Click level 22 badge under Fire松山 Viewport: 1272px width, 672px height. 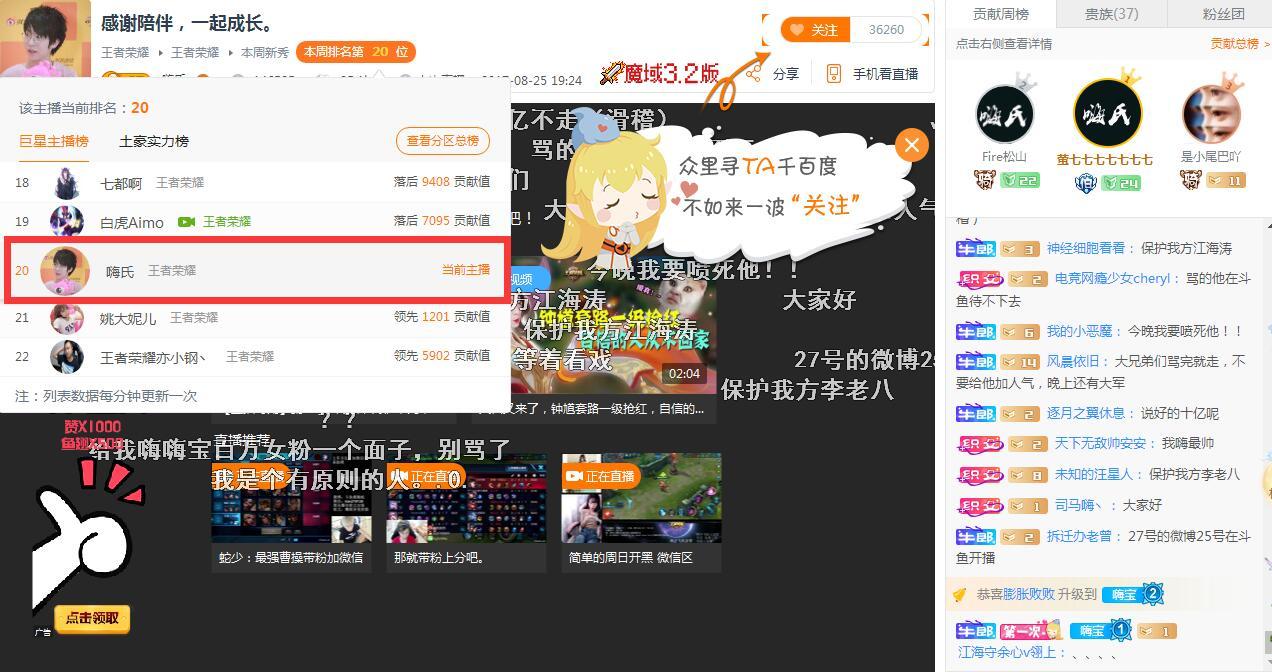1020,180
